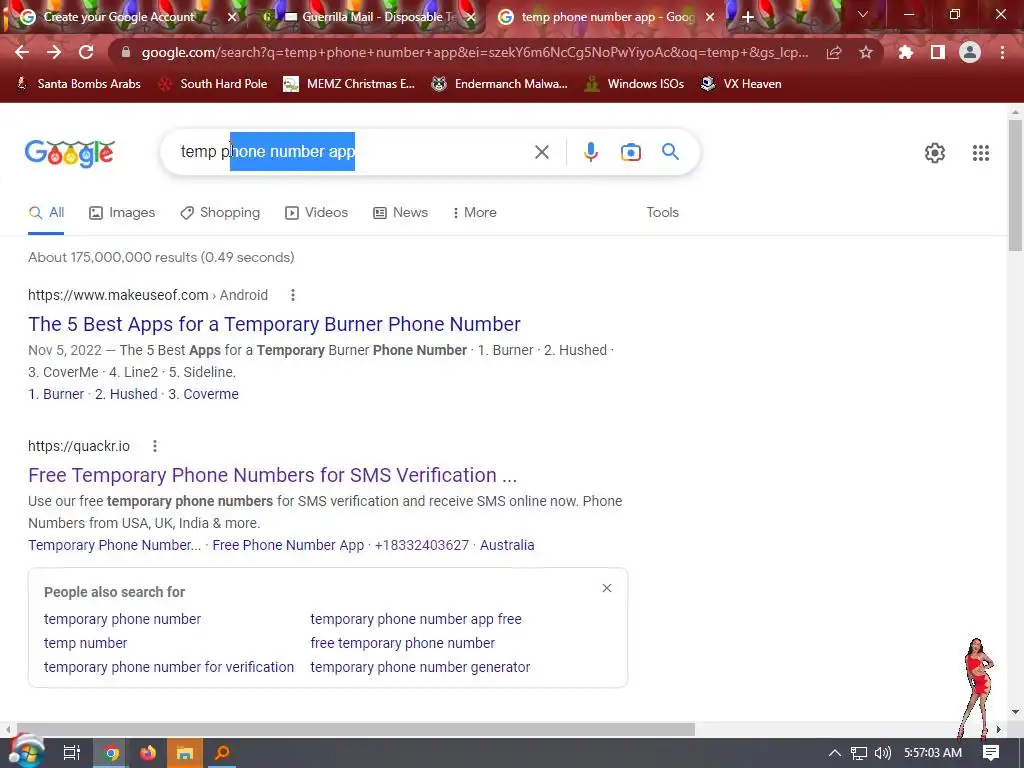The width and height of the screenshot is (1024, 768).
Task: Select the Shopping search tab
Action: 220,212
